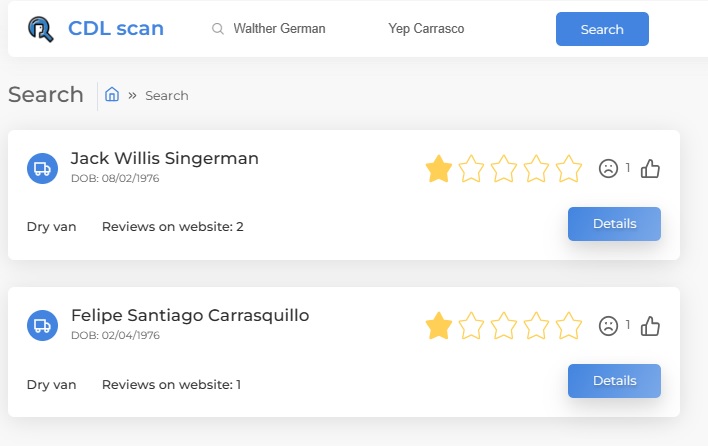Click the sad face icon for Felipe Carrasquillo

[x=608, y=326]
